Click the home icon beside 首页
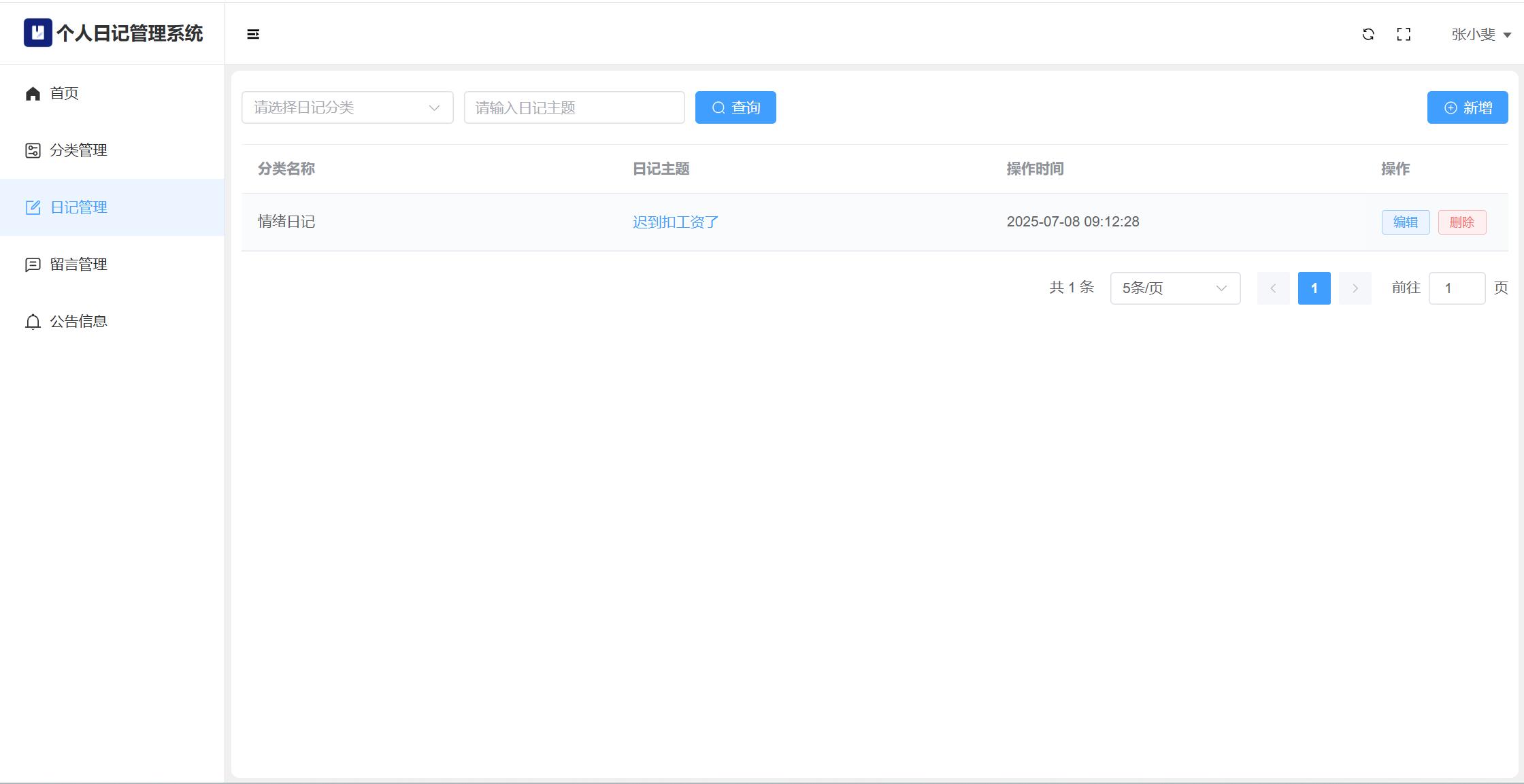The width and height of the screenshot is (1524, 784). point(33,93)
